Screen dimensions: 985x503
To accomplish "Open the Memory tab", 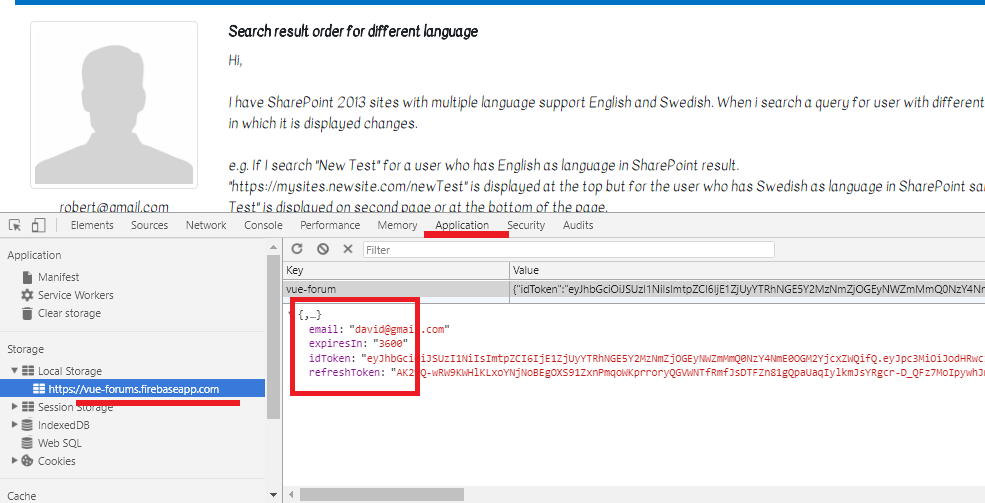I will [397, 225].
